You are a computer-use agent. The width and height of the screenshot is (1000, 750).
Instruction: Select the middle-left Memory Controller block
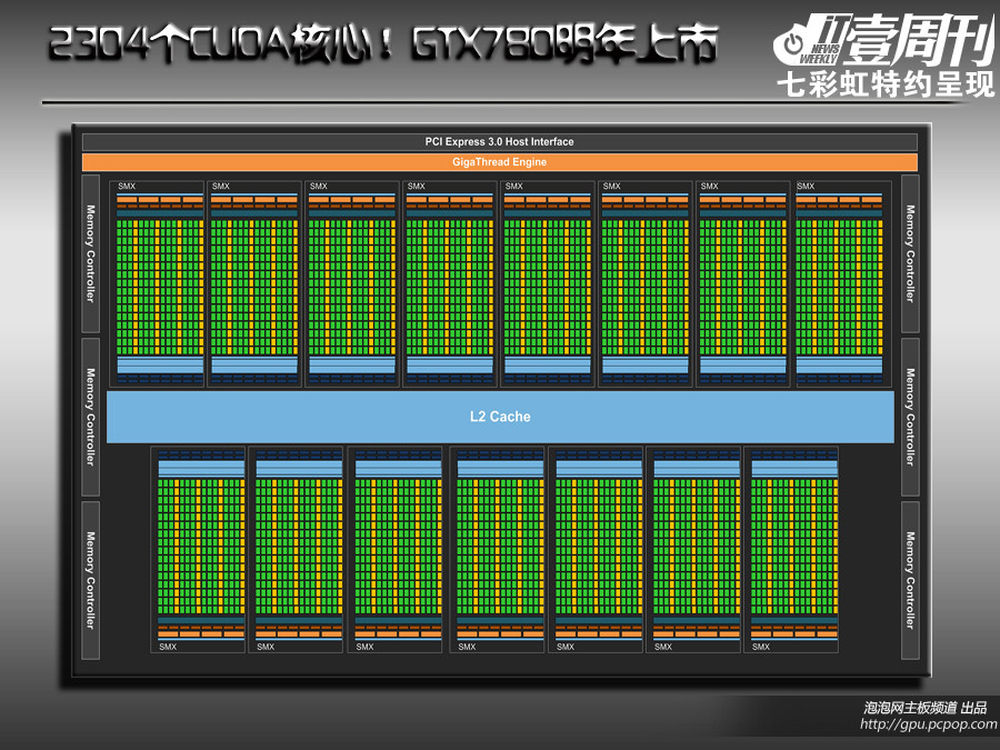(91, 417)
